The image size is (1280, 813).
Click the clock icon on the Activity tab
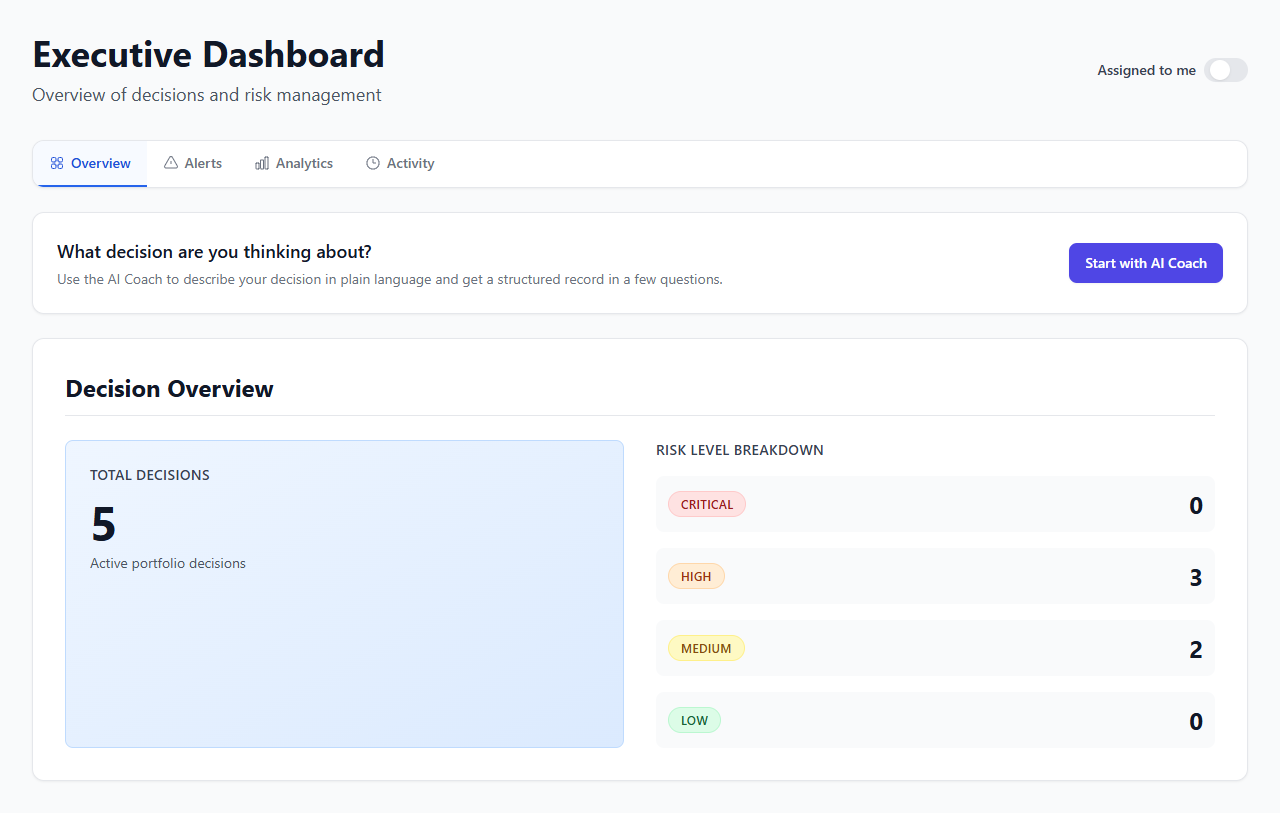pos(371,162)
